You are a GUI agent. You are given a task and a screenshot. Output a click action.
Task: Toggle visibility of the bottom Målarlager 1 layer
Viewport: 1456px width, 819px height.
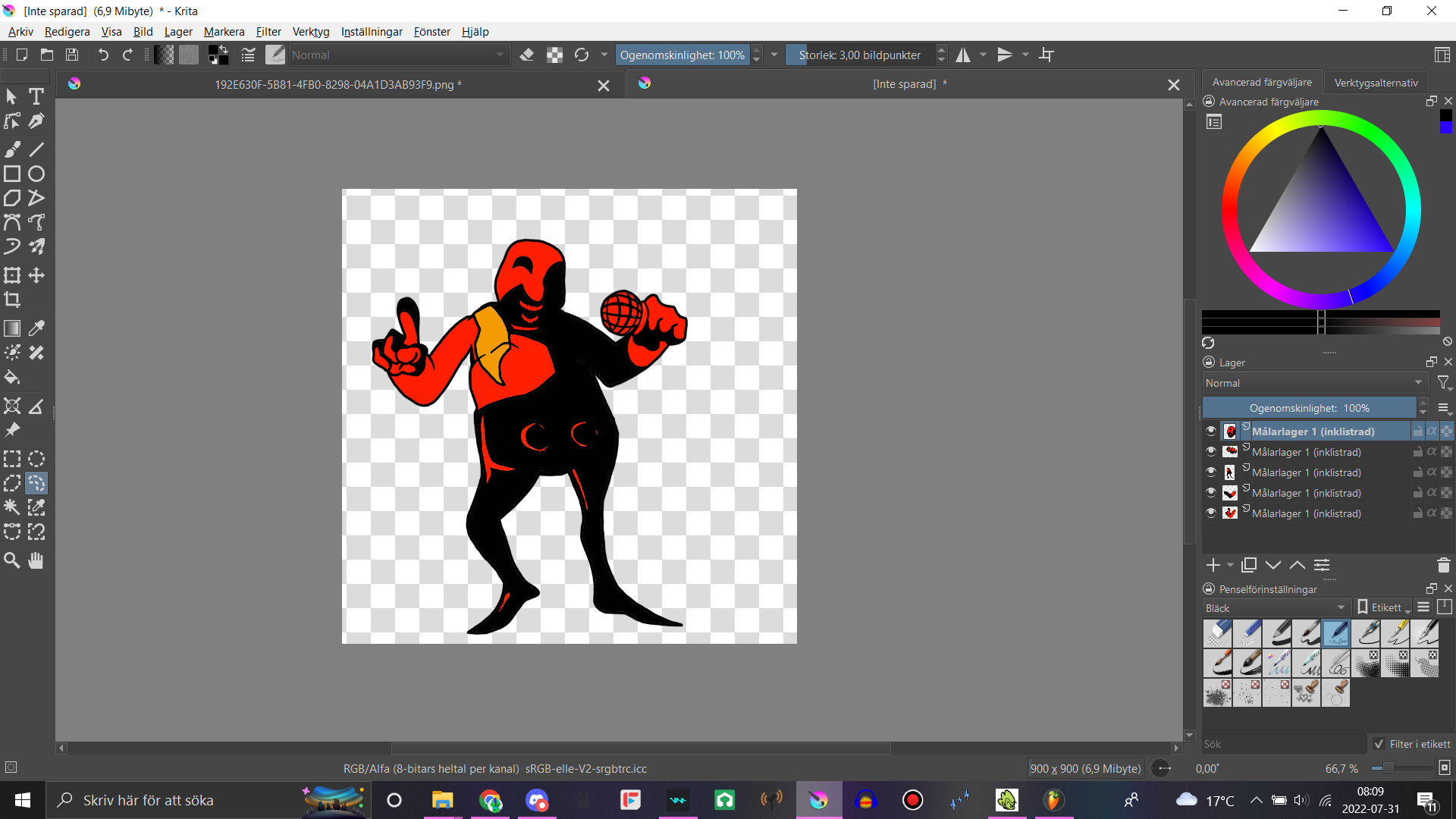click(1211, 513)
